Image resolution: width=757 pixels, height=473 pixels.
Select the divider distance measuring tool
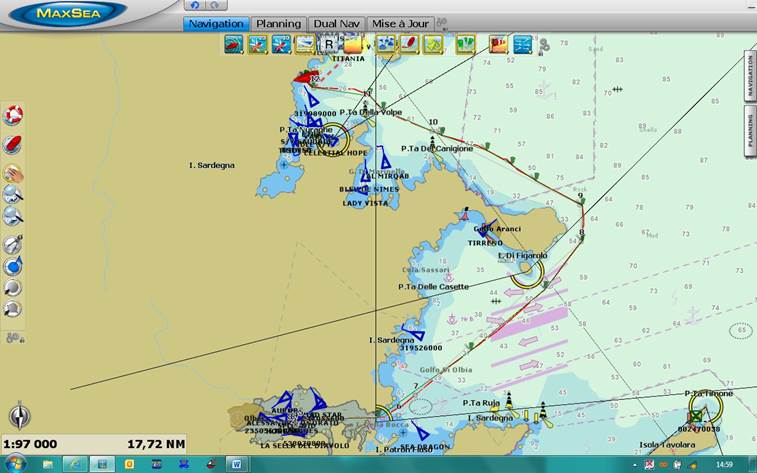coord(14,244)
